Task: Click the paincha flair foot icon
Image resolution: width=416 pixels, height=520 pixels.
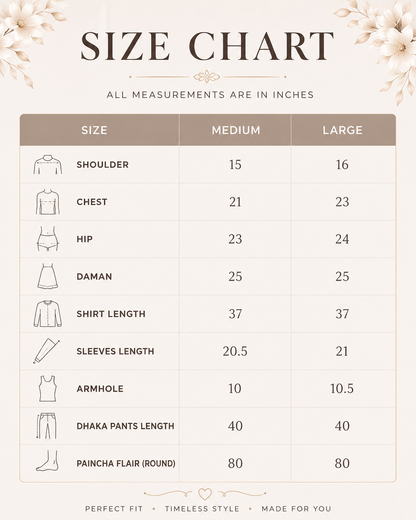Action: coord(47,461)
